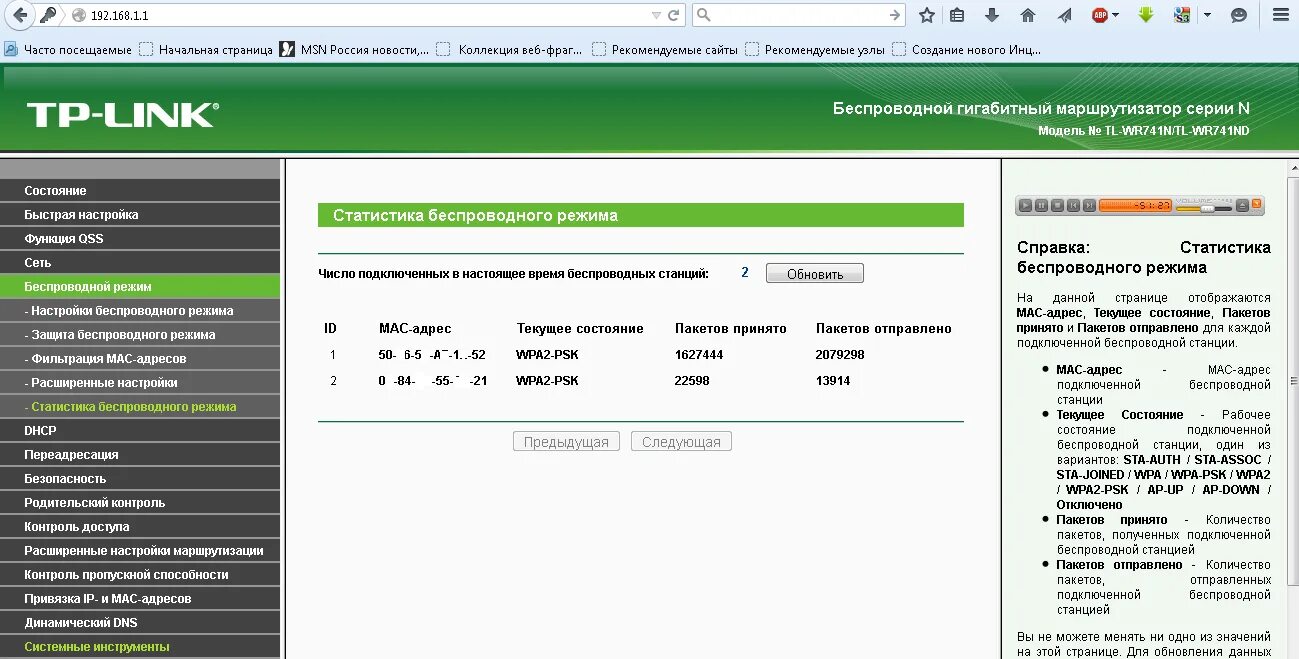Click the player's next track button

1089,205
